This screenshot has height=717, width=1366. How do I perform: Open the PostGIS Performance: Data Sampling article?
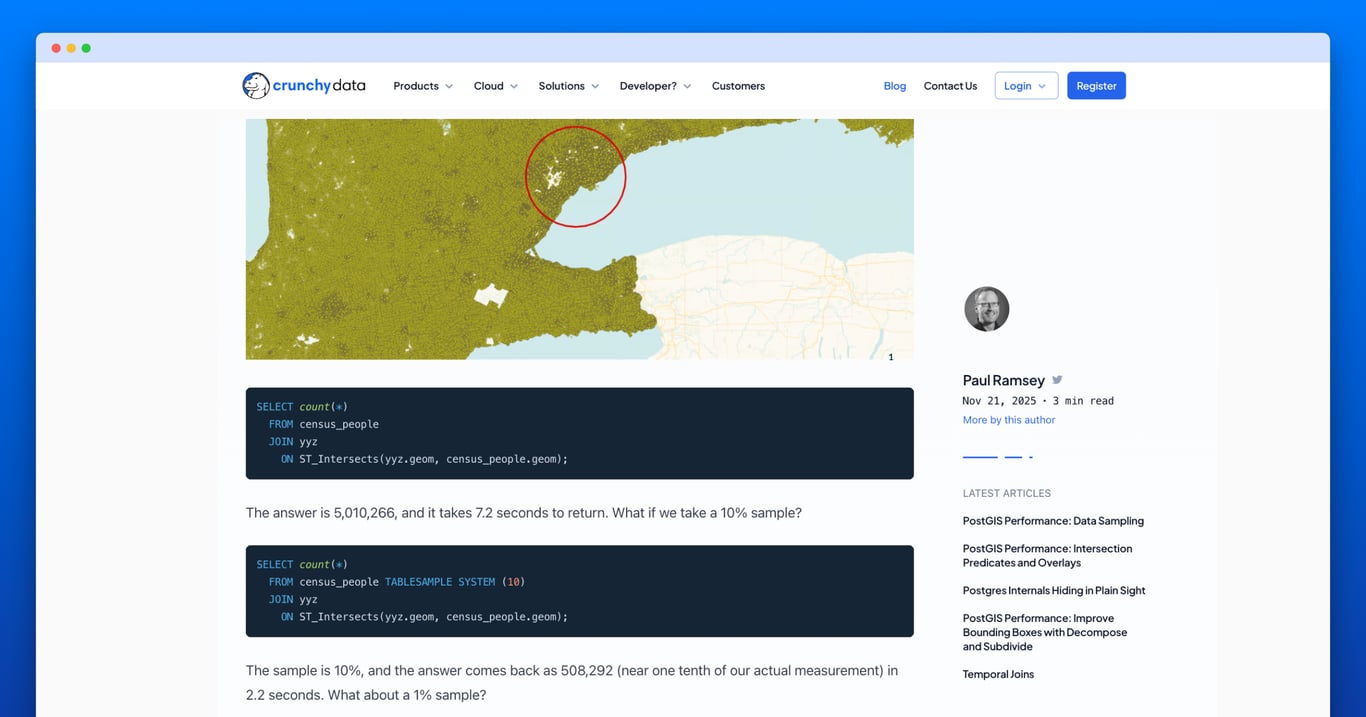pyautogui.click(x=1053, y=521)
